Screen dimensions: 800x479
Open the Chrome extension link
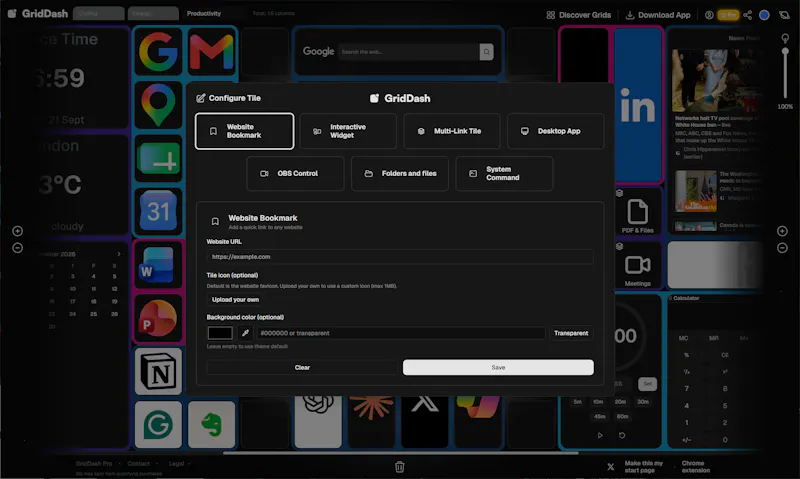point(695,467)
